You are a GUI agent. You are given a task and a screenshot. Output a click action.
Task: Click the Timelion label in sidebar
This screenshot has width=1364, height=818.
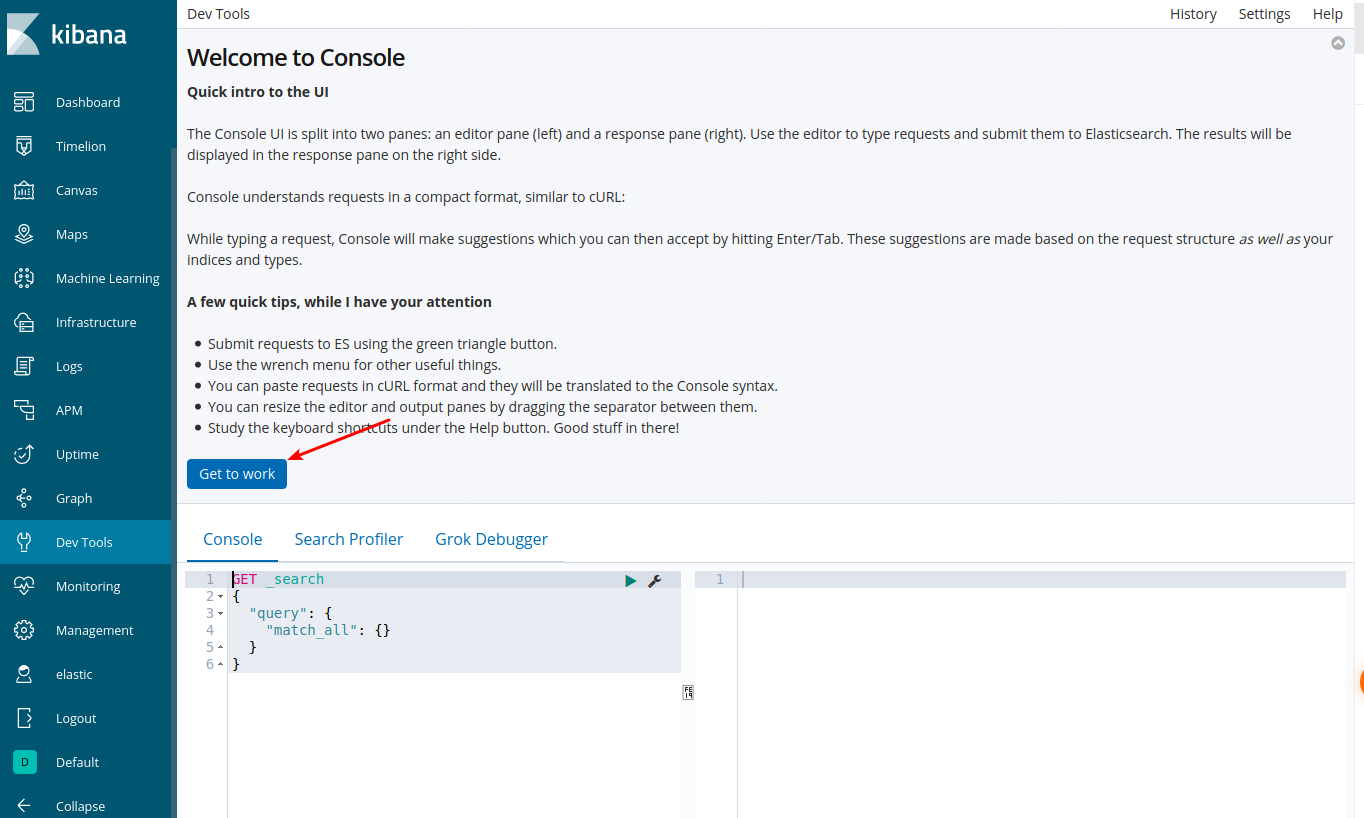(81, 146)
